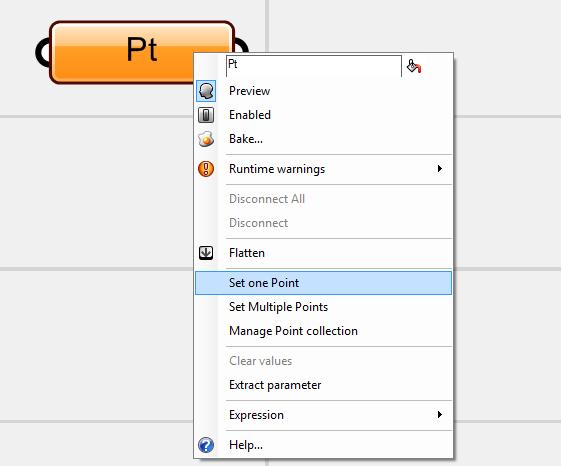
Task: Click the Bake... menu entry
Action: point(323,139)
